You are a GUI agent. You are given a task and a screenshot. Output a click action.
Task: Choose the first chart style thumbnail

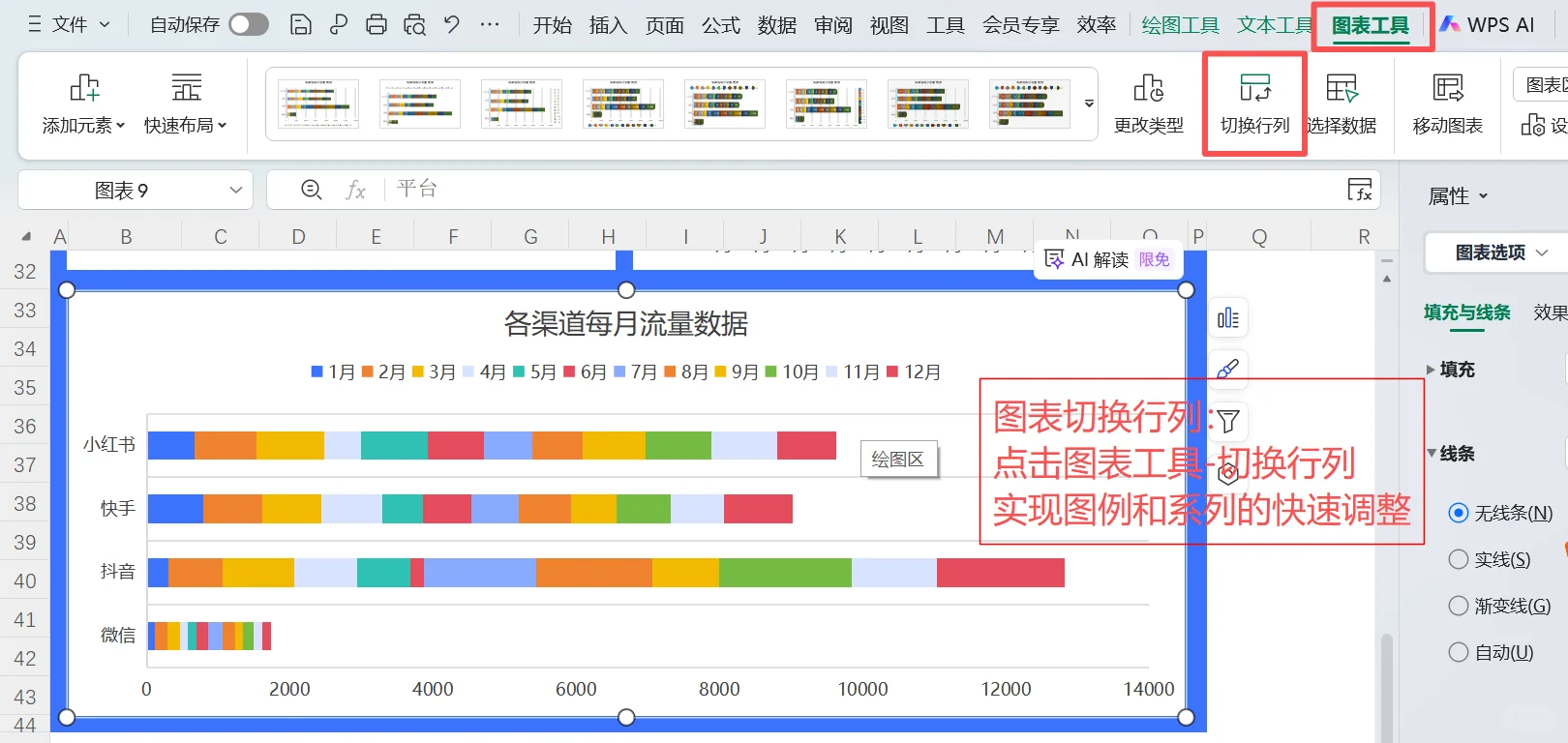tap(318, 104)
